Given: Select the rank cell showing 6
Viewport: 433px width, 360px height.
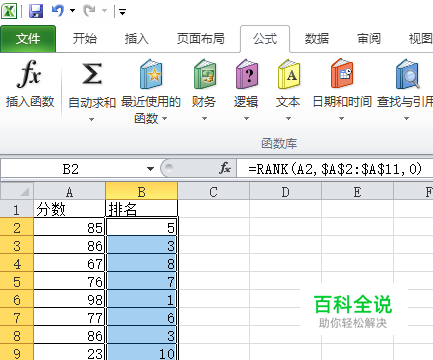Looking at the screenshot, I should [142, 317].
